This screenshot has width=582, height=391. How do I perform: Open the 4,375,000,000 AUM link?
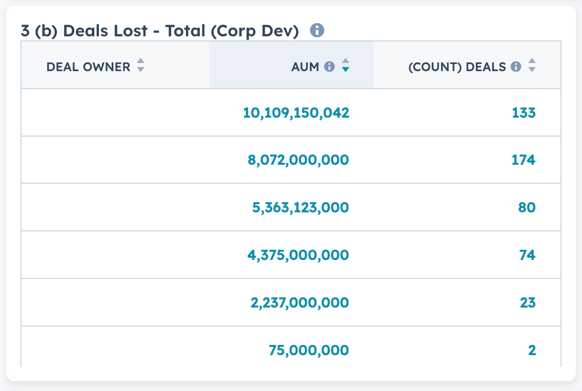[x=298, y=255]
